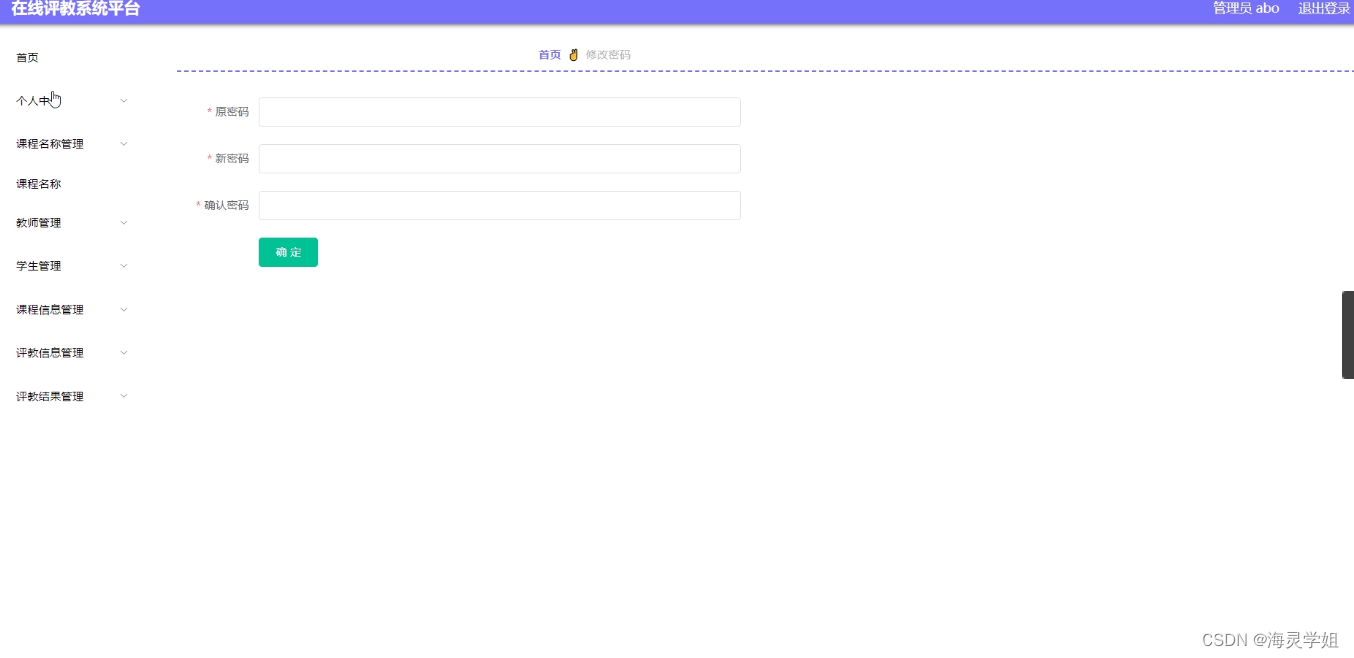The width and height of the screenshot is (1354, 658).
Task: Click the 修改密码 breadcrumb entry
Action: point(606,55)
